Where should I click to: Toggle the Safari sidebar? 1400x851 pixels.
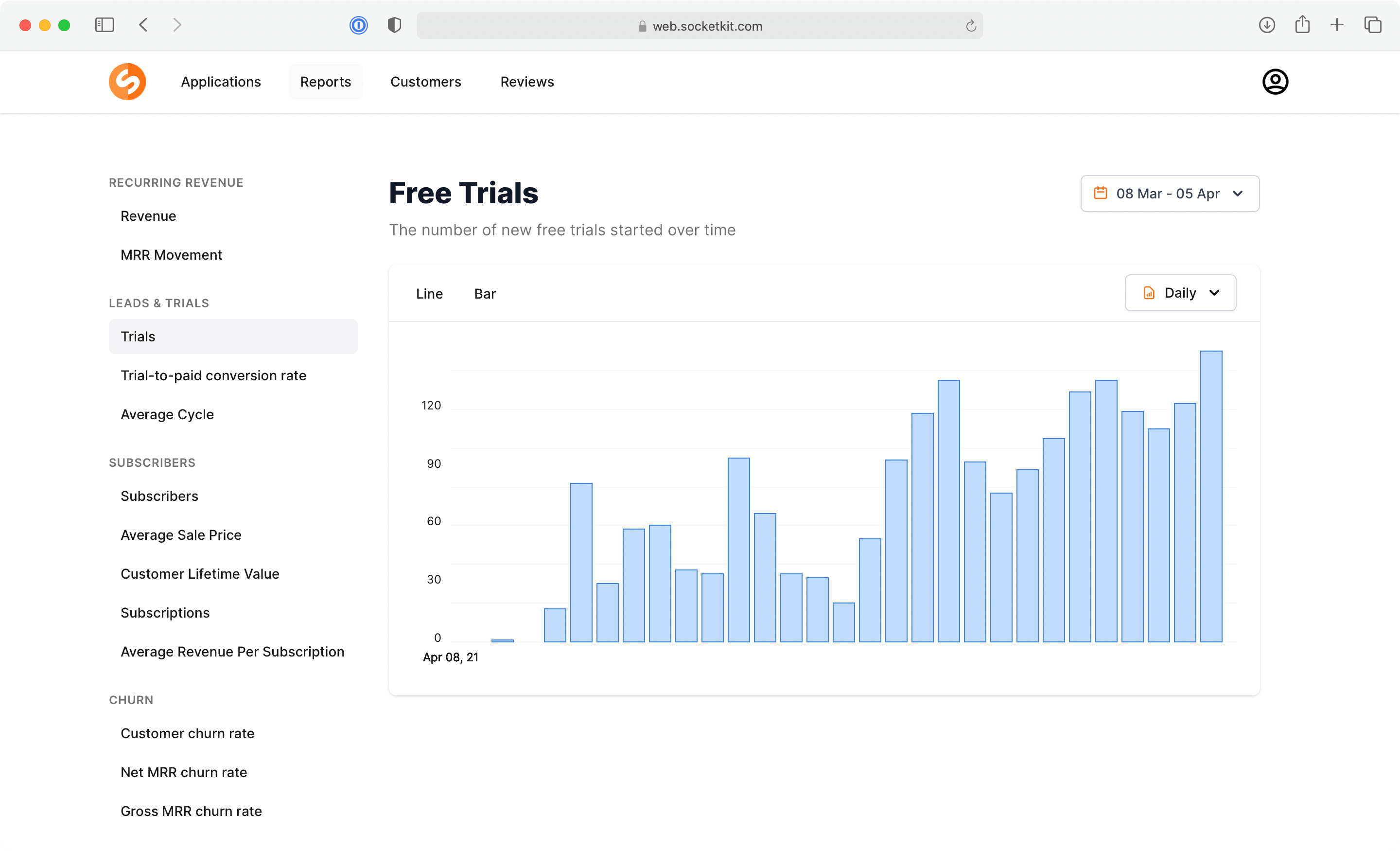(x=105, y=25)
